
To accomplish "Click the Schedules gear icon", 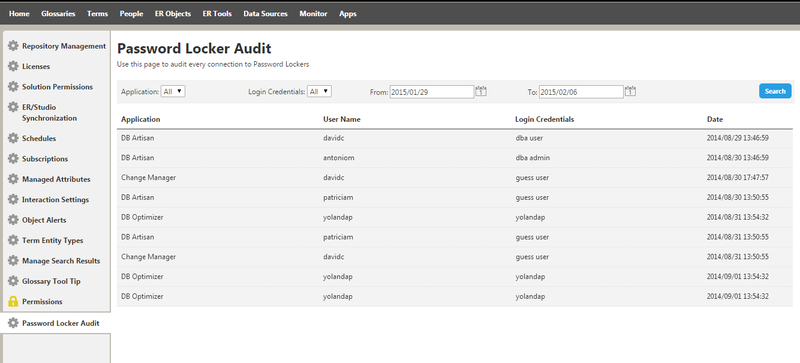I will point(13,138).
